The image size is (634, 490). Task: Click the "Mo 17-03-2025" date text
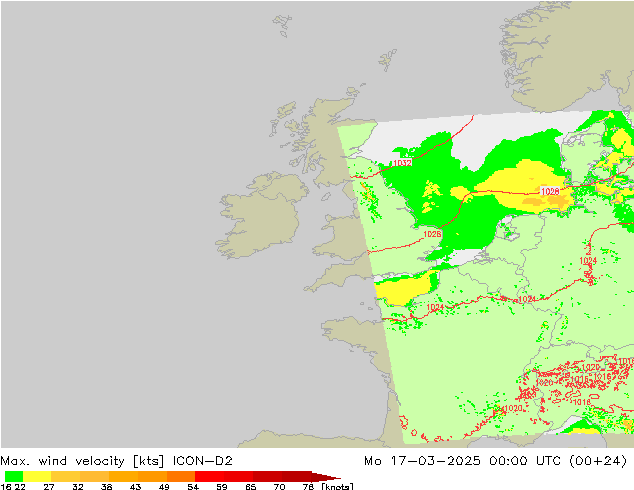[422, 461]
